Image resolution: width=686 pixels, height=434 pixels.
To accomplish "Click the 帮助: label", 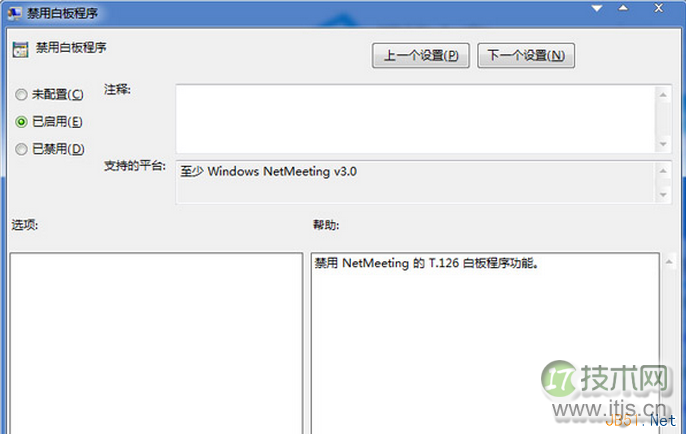I will [x=326, y=225].
